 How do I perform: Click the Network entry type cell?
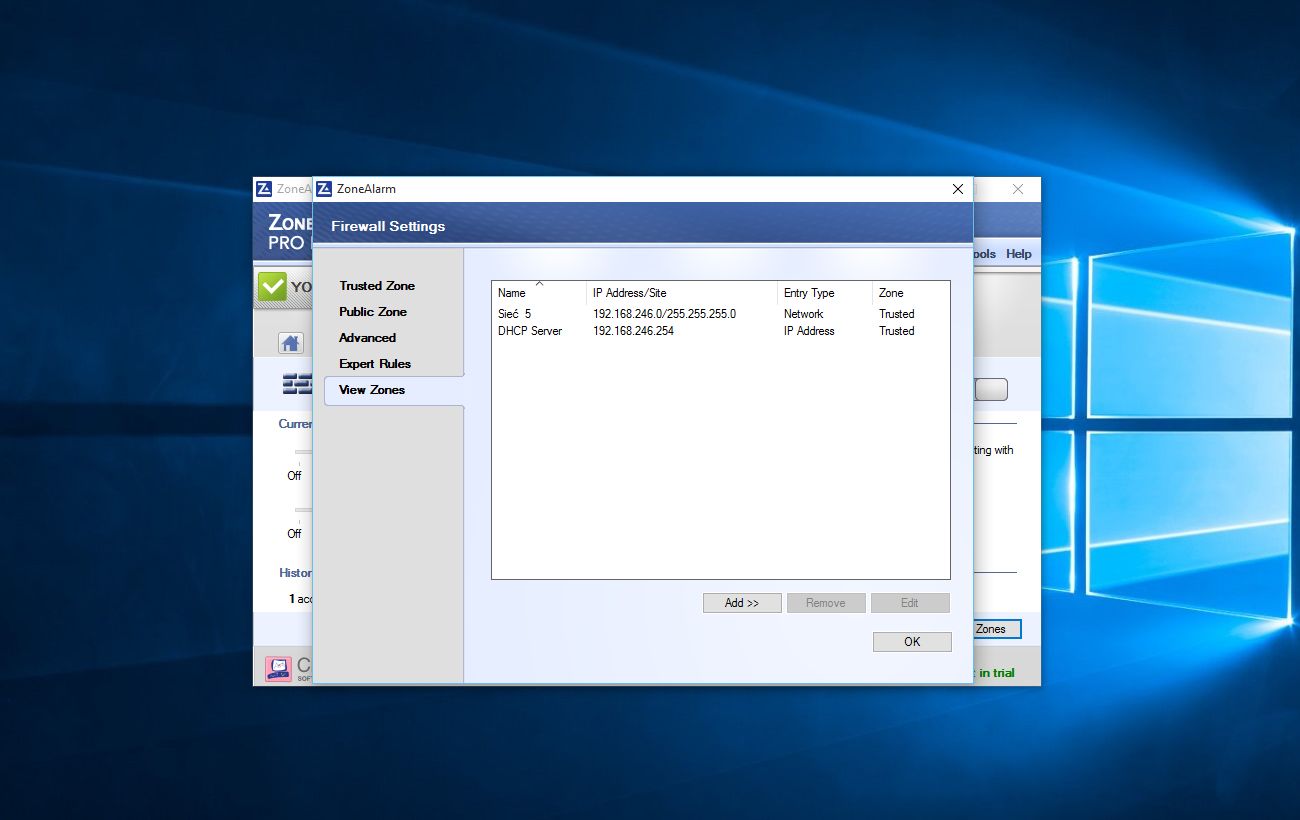pos(803,314)
